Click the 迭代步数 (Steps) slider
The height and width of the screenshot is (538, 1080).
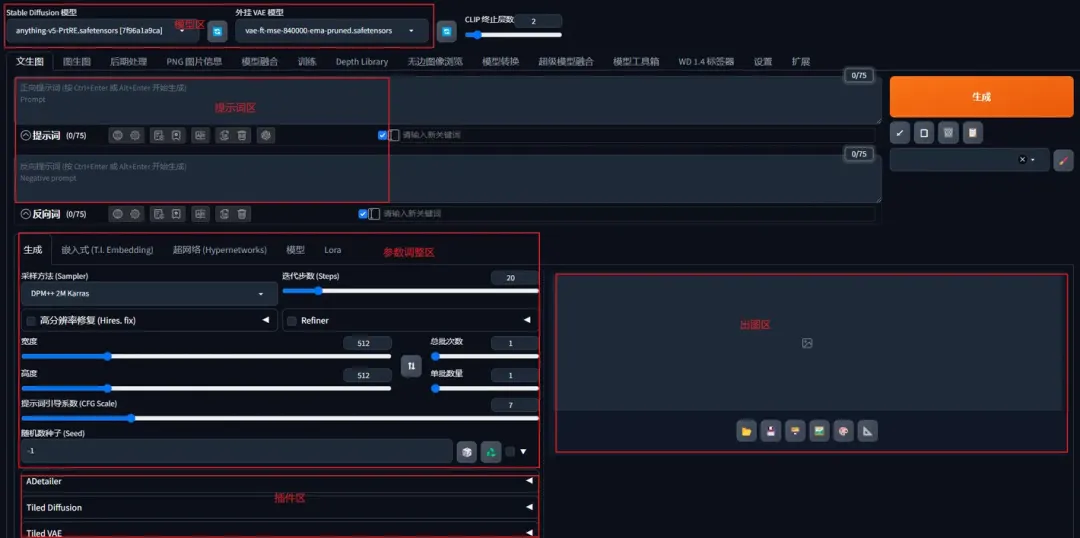[410, 291]
